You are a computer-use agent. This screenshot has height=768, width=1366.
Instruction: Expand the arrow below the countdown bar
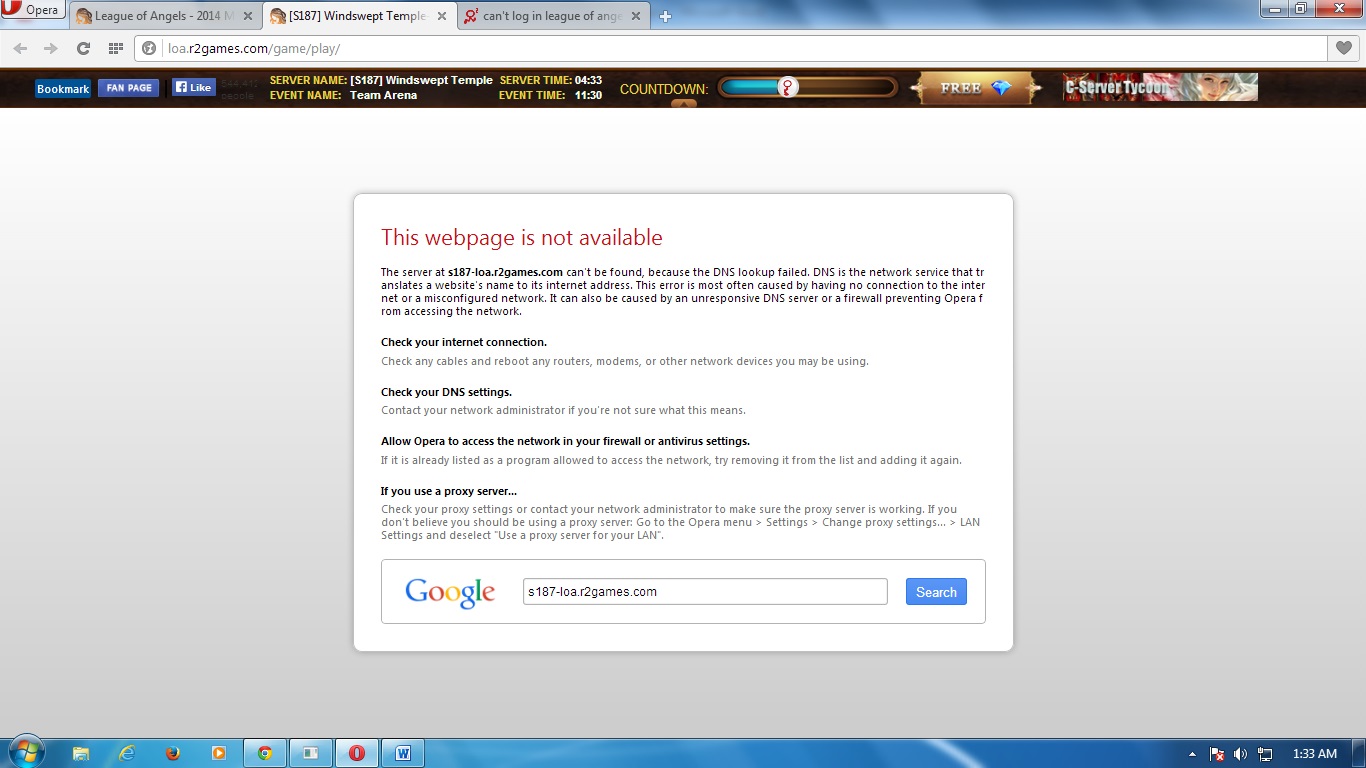coord(684,103)
